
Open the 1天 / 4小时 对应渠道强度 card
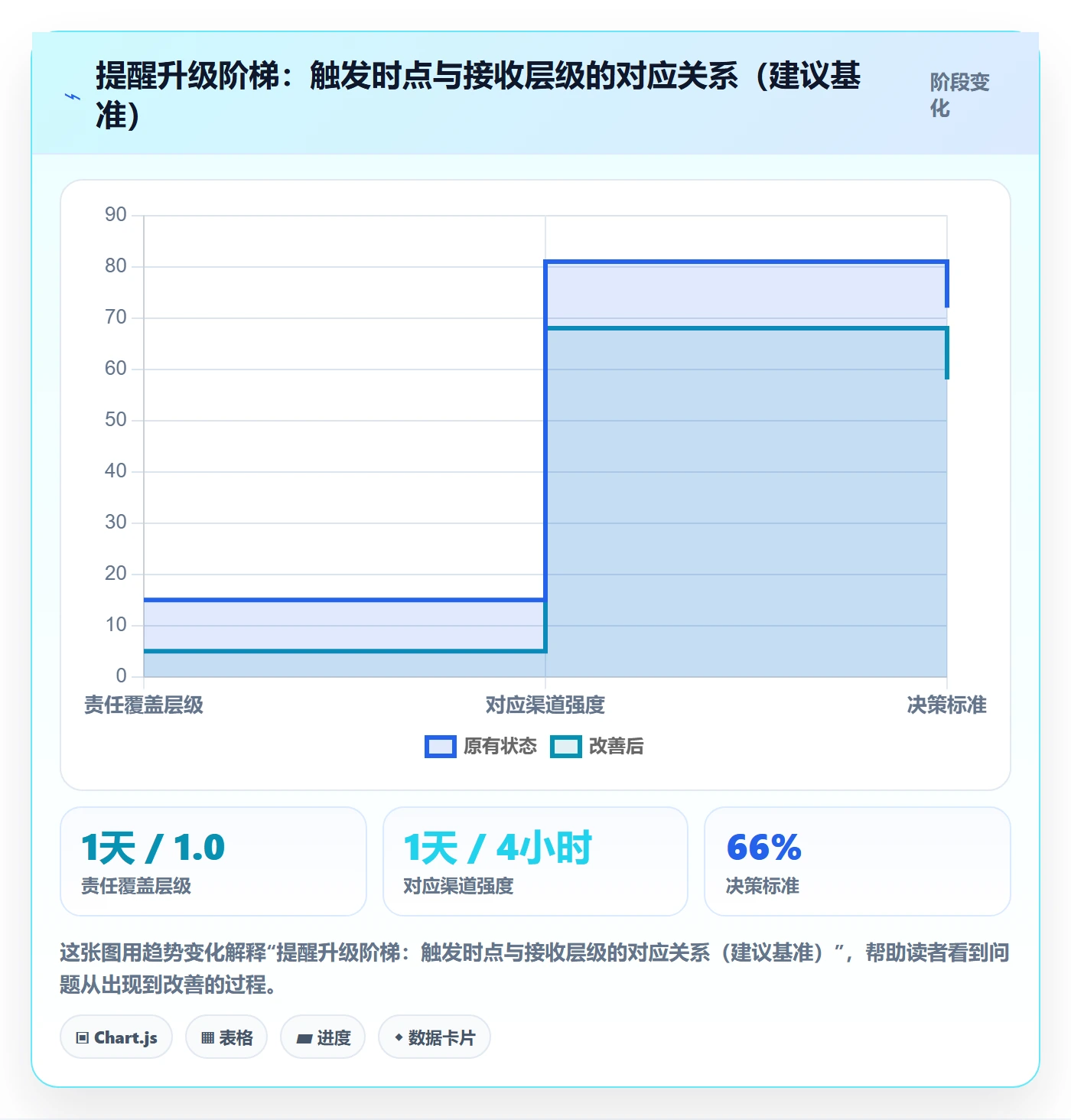pyautogui.click(x=535, y=861)
